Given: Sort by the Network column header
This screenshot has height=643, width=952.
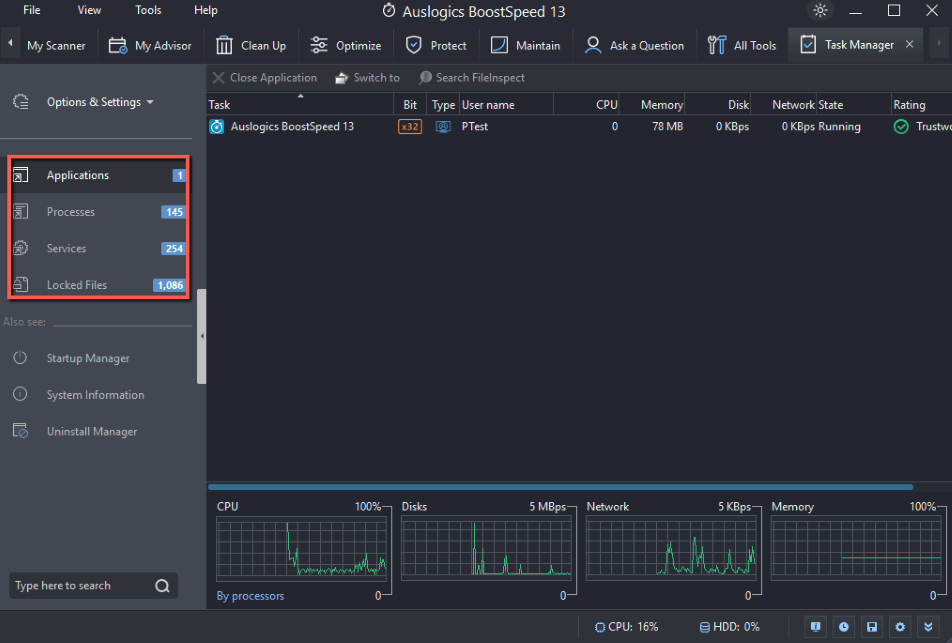Looking at the screenshot, I should click(784, 104).
